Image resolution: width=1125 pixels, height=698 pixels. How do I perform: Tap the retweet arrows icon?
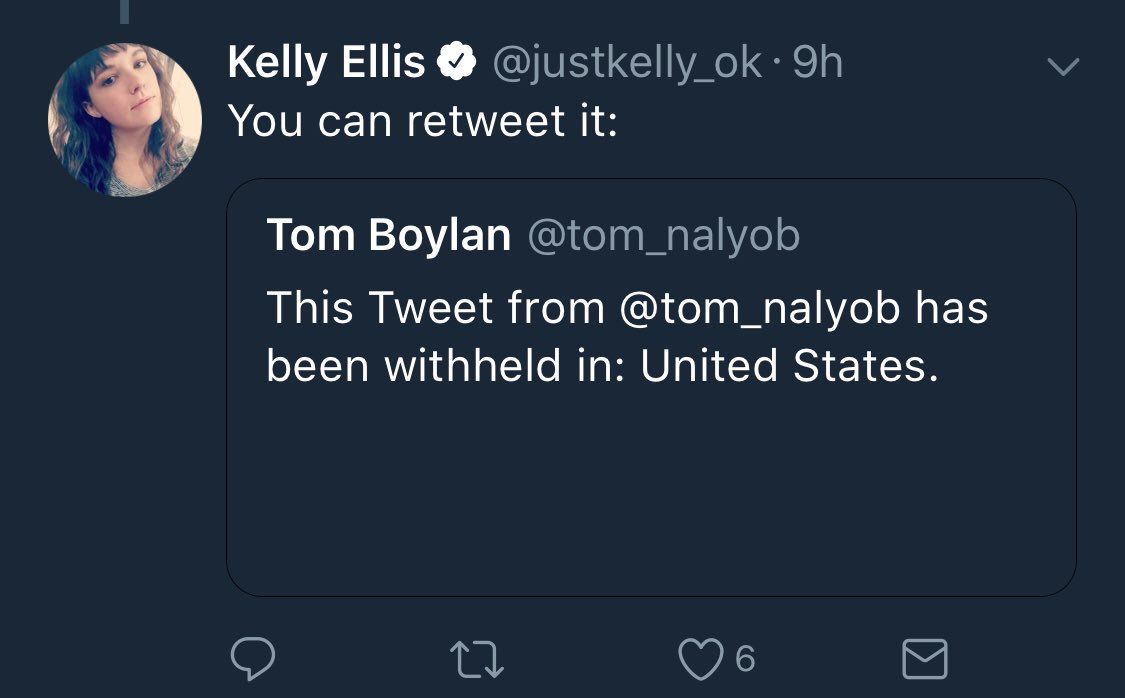tap(477, 659)
